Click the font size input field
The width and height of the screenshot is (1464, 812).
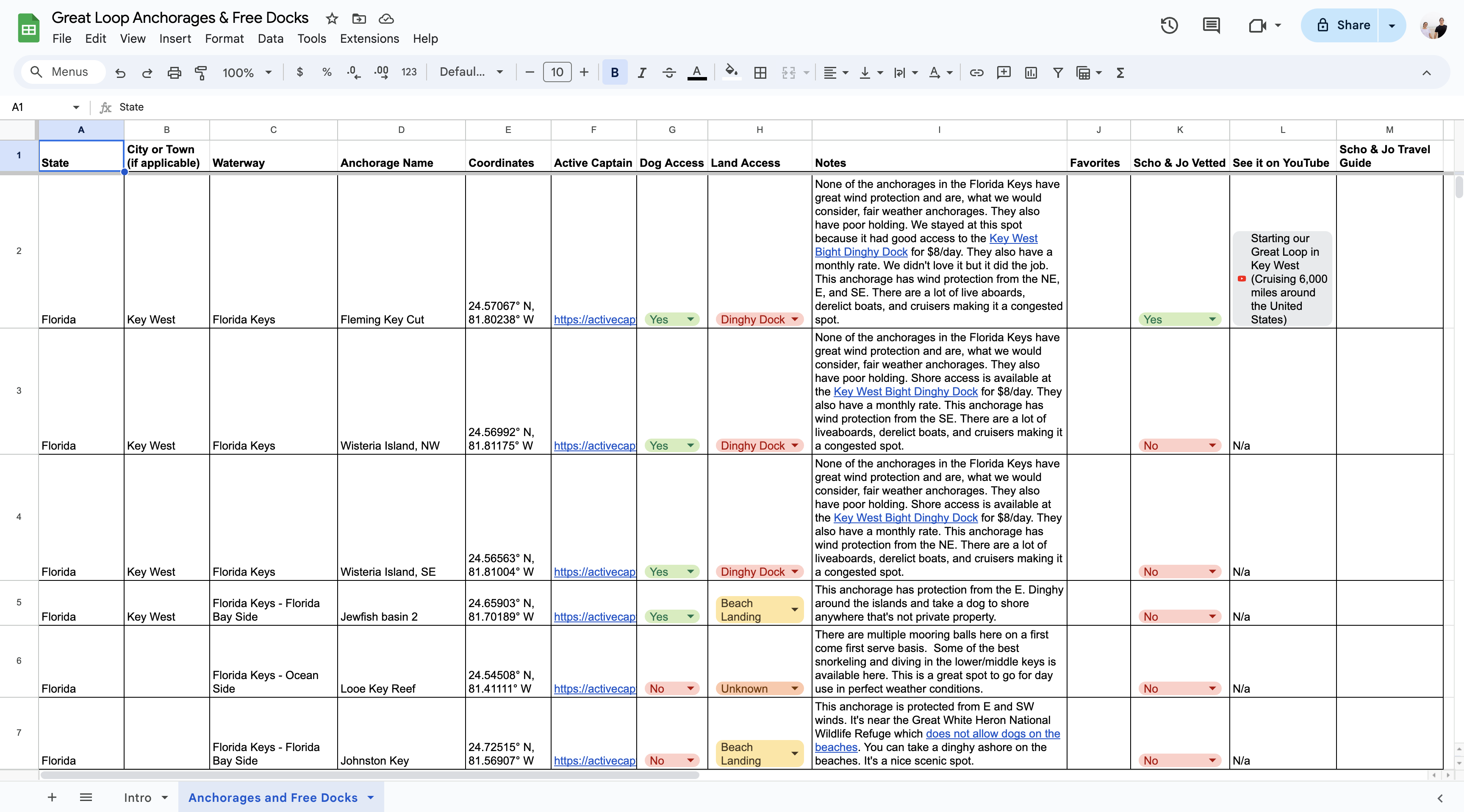point(557,72)
